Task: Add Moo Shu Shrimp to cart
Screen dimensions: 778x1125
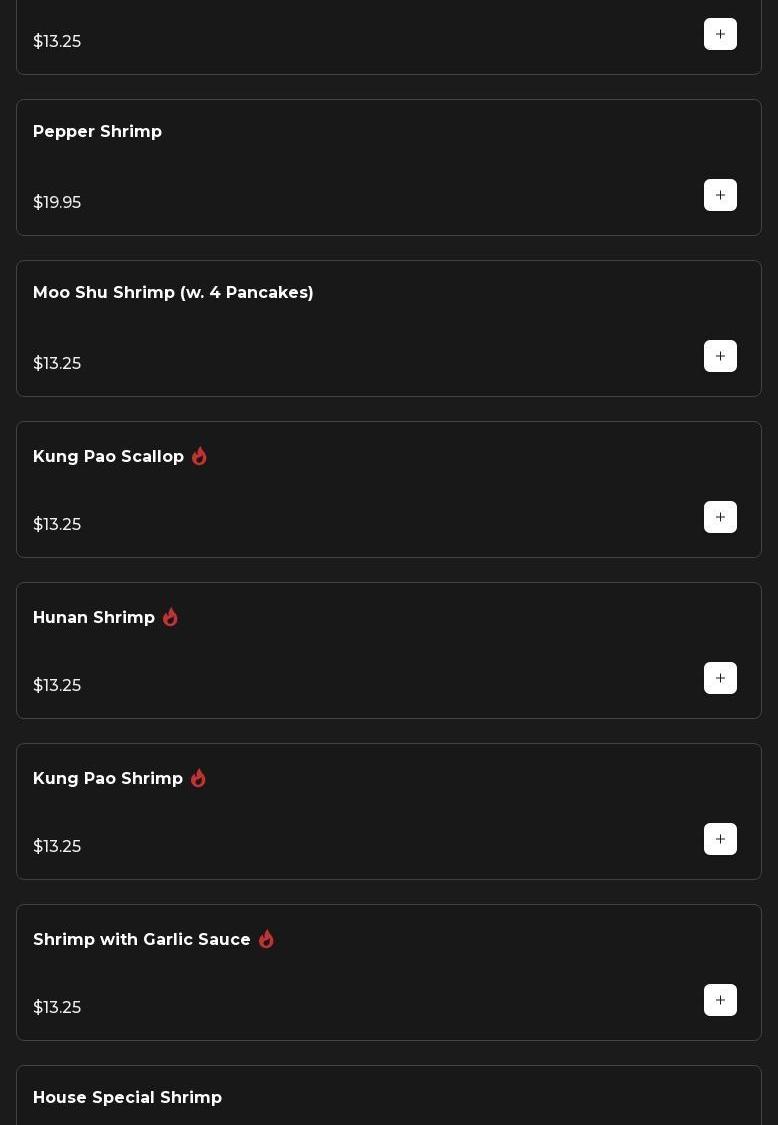Action: point(720,356)
